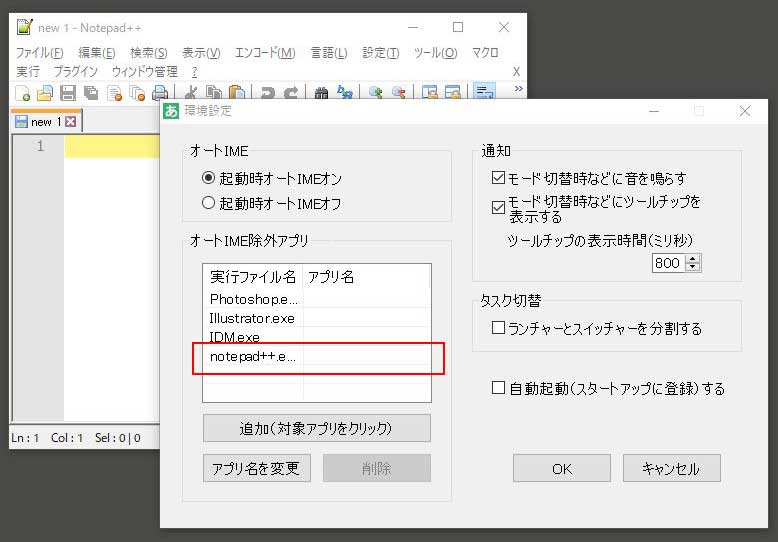Image resolution: width=778 pixels, height=542 pixels.
Task: Open the 編集(E) menu
Action: pyautogui.click(x=97, y=53)
